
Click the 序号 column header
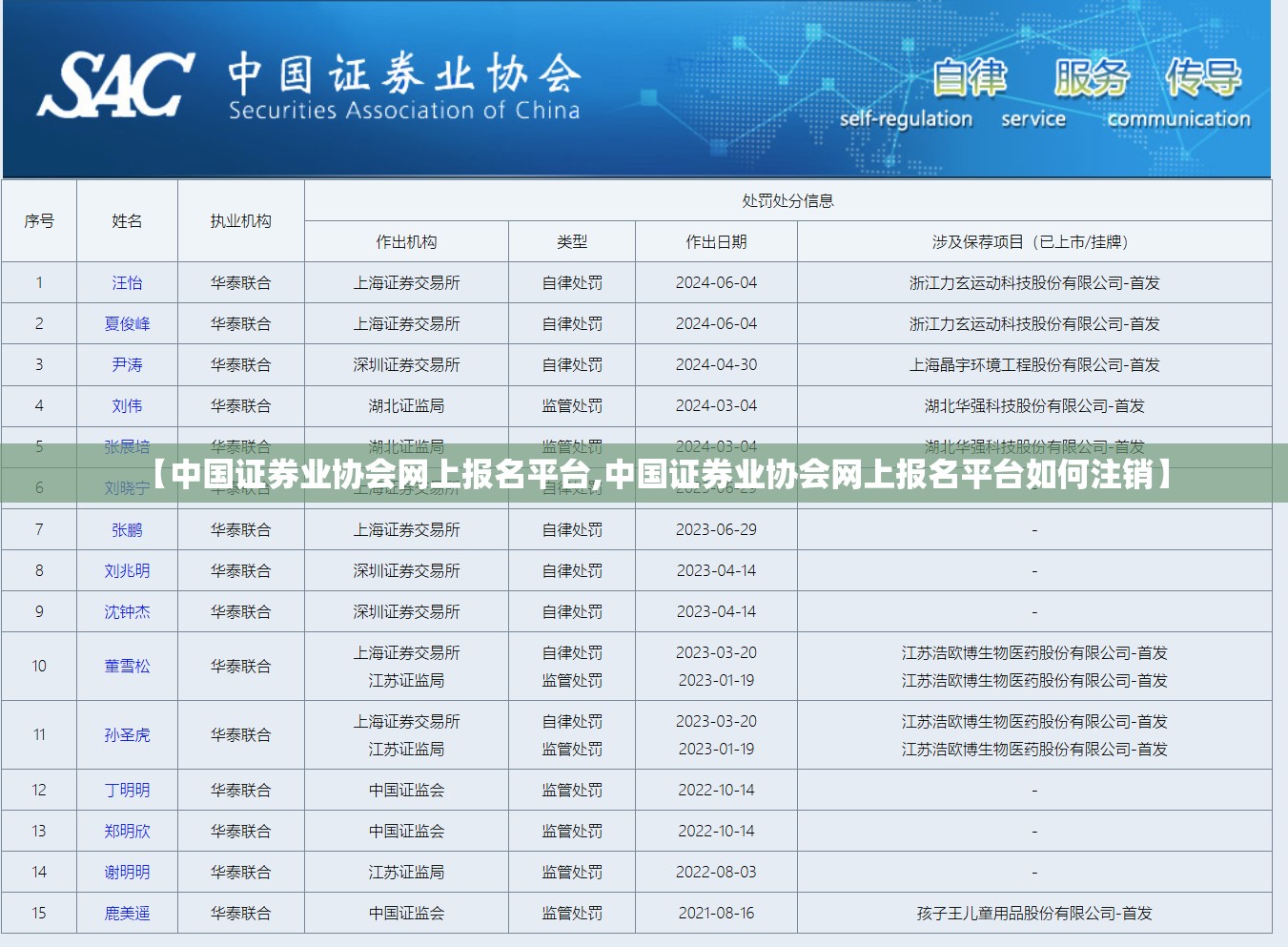click(39, 220)
